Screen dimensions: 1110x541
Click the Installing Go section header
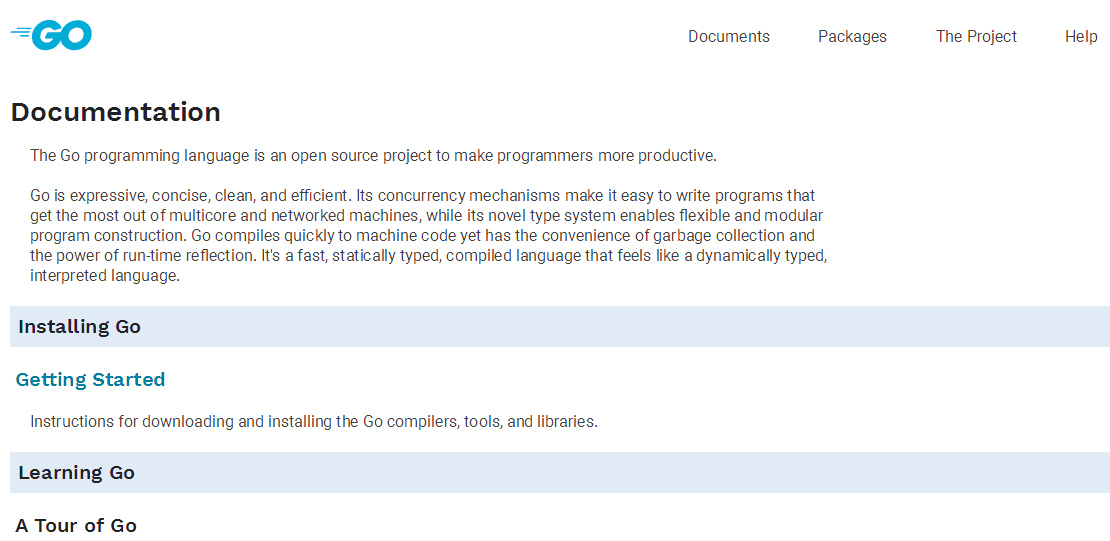(x=80, y=327)
